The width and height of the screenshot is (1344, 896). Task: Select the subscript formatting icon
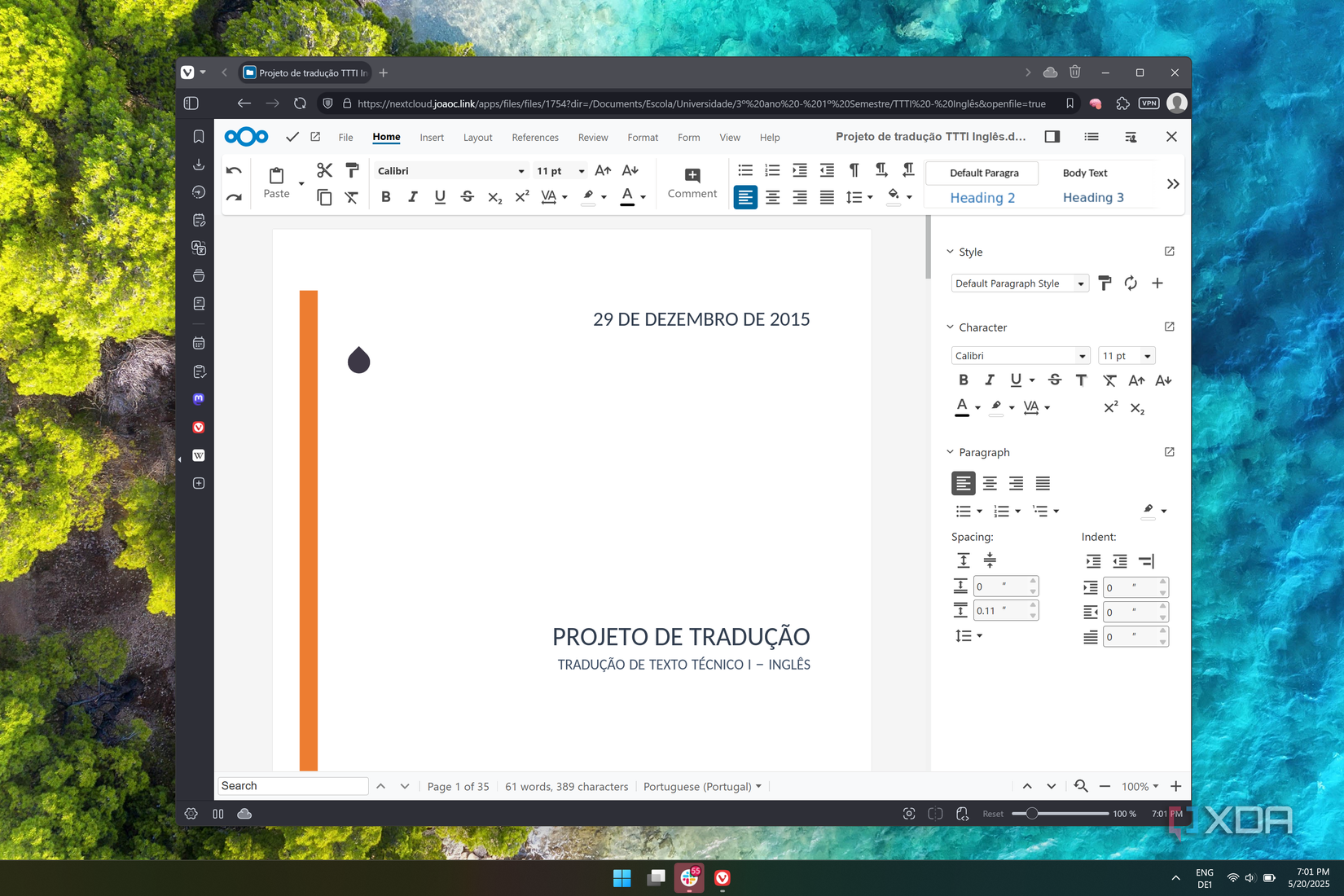click(494, 198)
